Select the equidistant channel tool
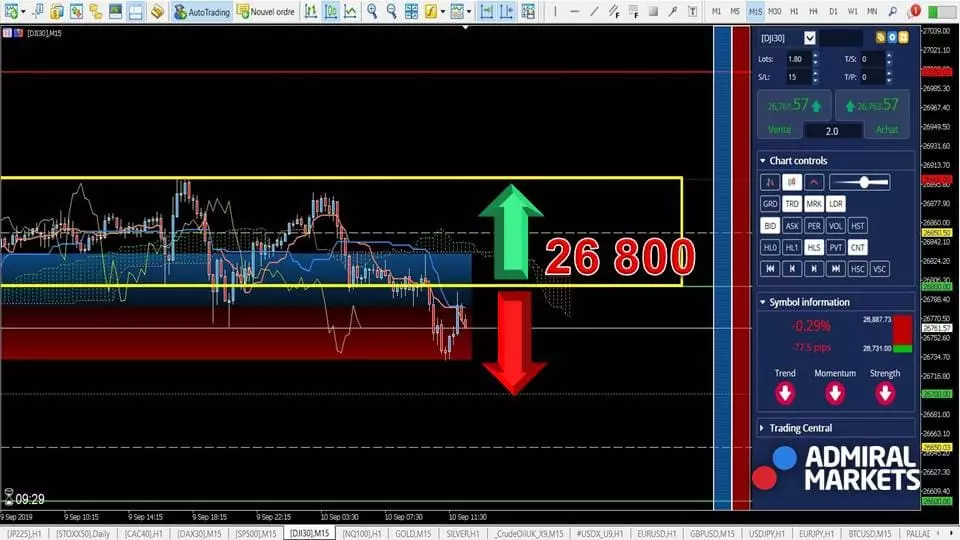 click(614, 11)
